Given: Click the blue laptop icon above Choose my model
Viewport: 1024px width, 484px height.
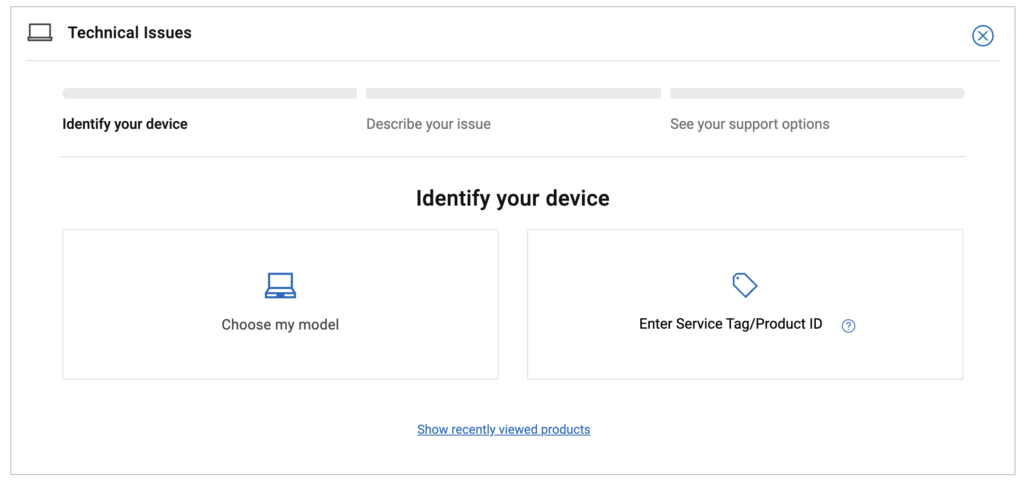Looking at the screenshot, I should point(280,285).
